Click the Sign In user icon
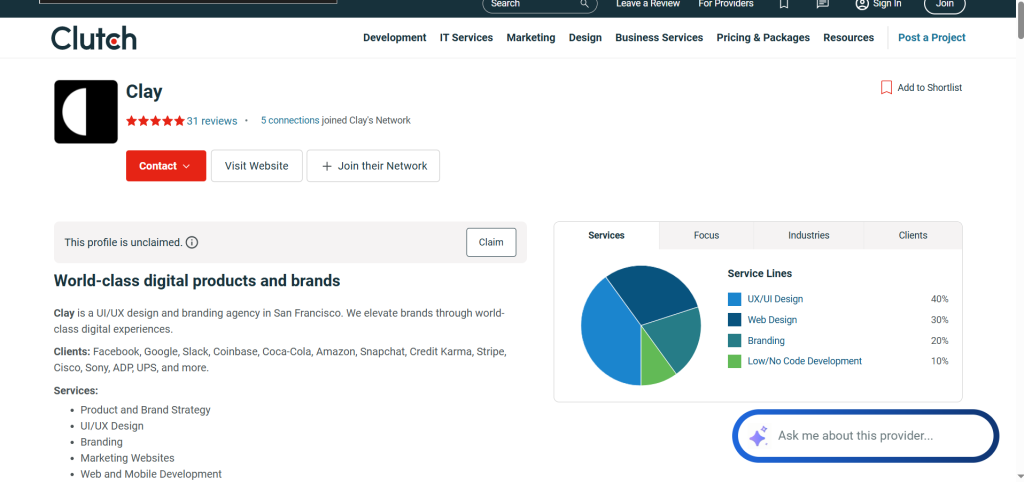Screen dimensions: 1024x482 (x=862, y=4)
